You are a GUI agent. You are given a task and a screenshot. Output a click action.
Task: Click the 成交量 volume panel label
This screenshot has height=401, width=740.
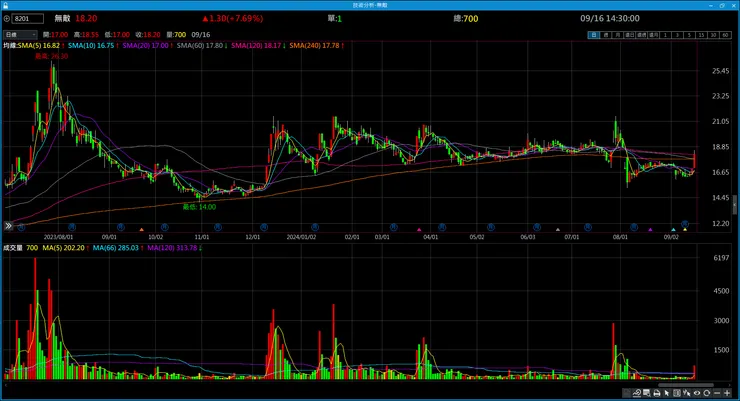pos(13,248)
